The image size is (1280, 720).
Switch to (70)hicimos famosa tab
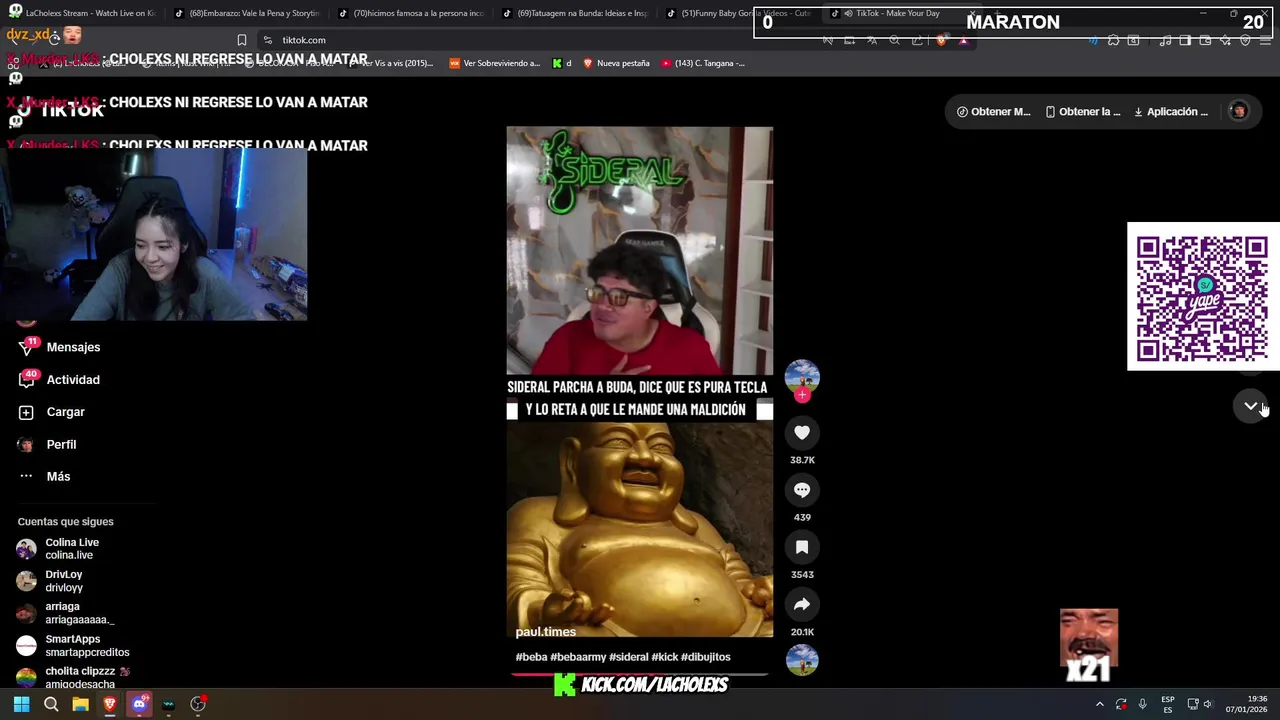tap(410, 13)
